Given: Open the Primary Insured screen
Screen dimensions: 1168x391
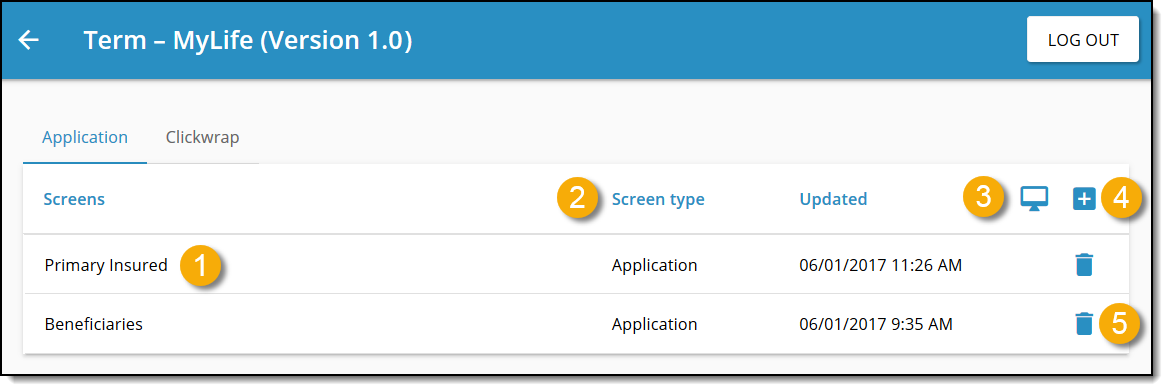Looking at the screenshot, I should coord(106,265).
